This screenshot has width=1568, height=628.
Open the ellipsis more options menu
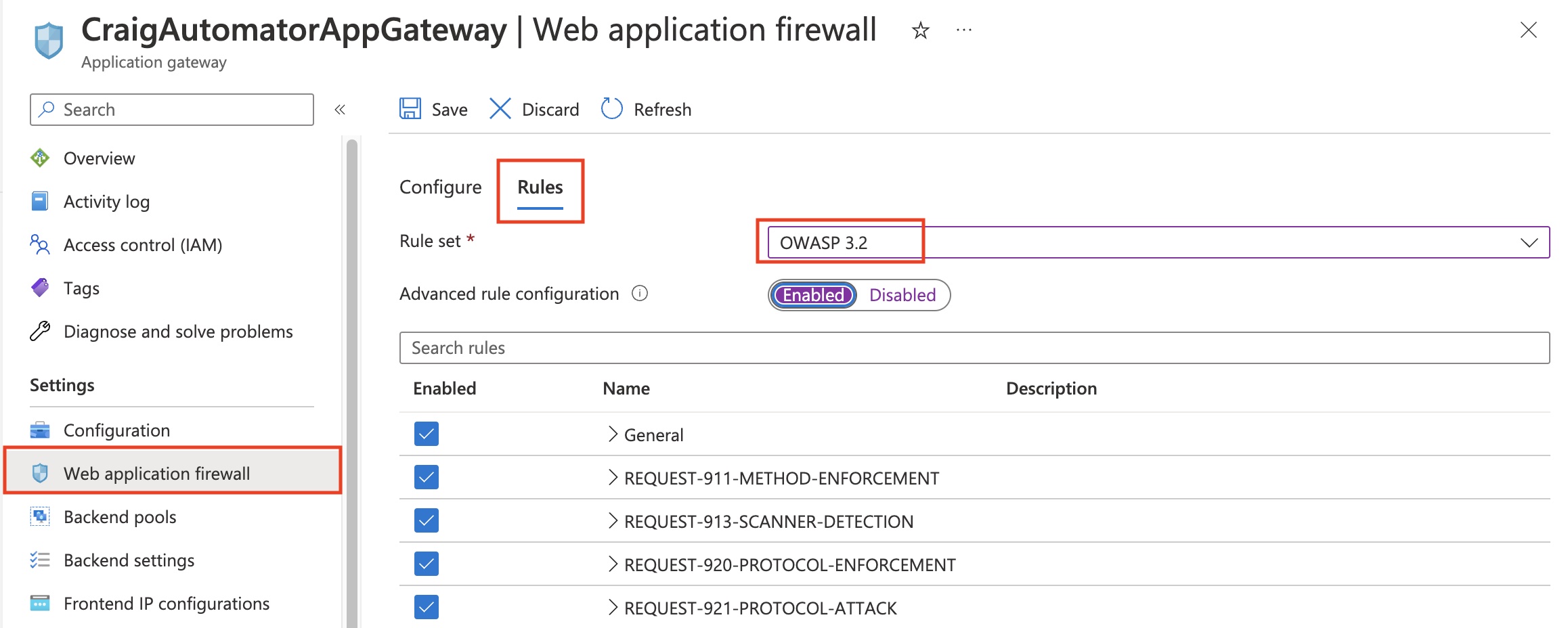click(x=963, y=30)
